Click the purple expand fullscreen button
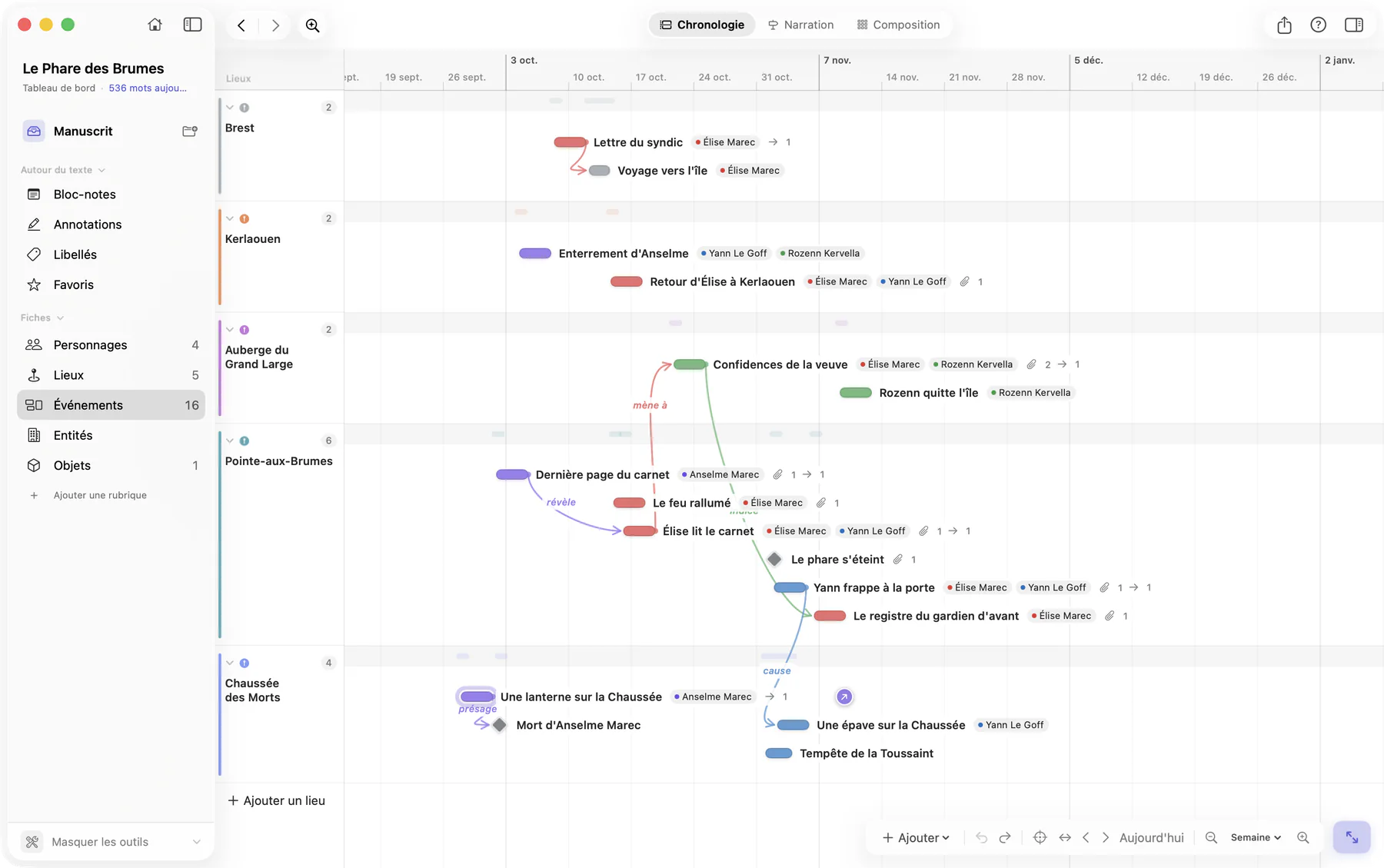Screen dimensions: 1384x868 [x=1352, y=837]
